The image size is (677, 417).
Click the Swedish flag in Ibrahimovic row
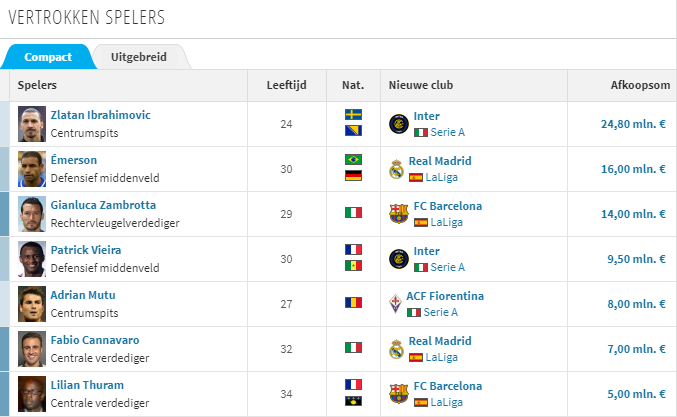(x=353, y=115)
